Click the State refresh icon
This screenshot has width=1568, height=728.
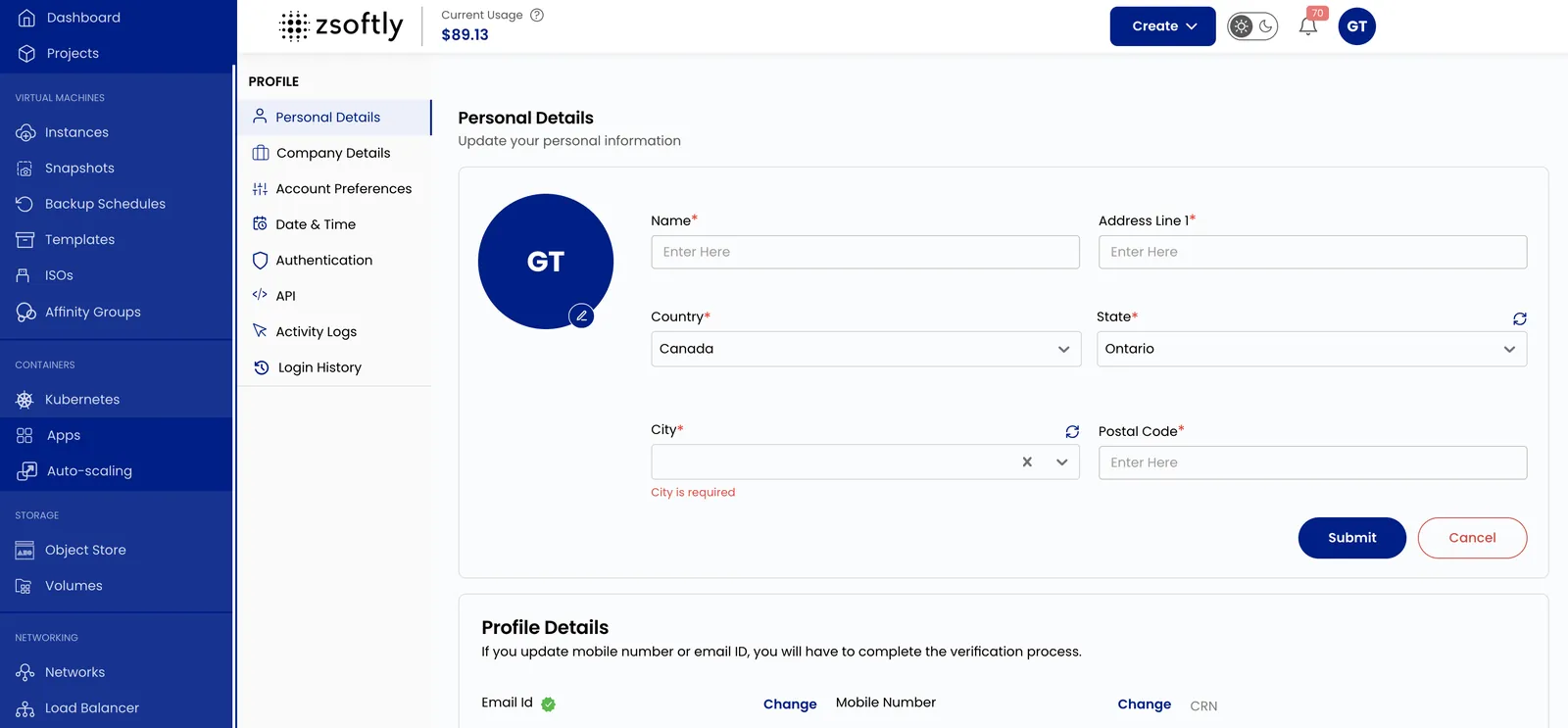[x=1519, y=318]
